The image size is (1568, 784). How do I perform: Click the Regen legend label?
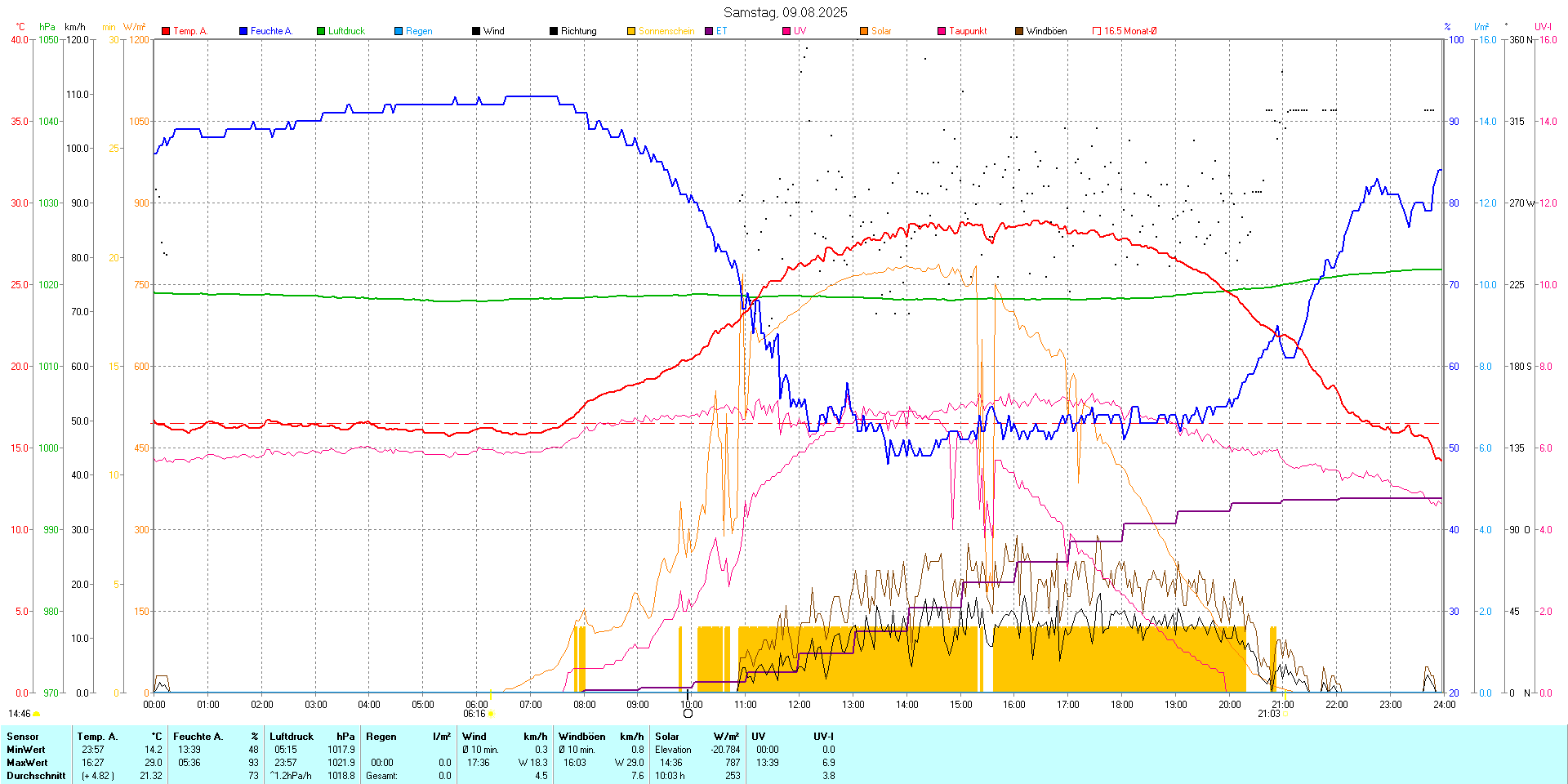tap(419, 31)
